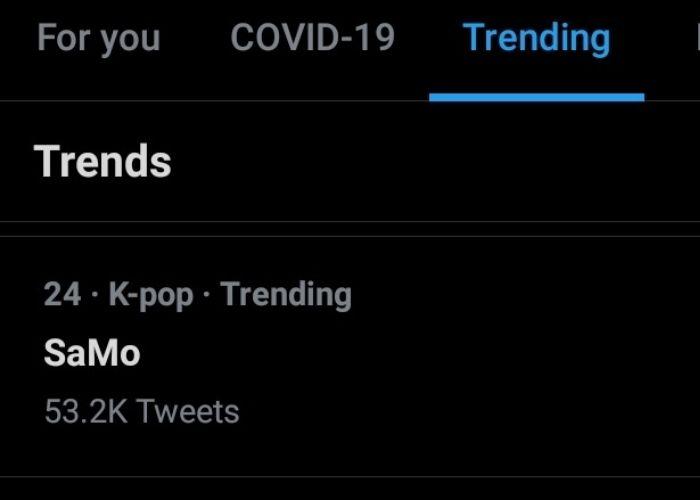Click the number 19 in the COVID-19 tab

click(373, 38)
